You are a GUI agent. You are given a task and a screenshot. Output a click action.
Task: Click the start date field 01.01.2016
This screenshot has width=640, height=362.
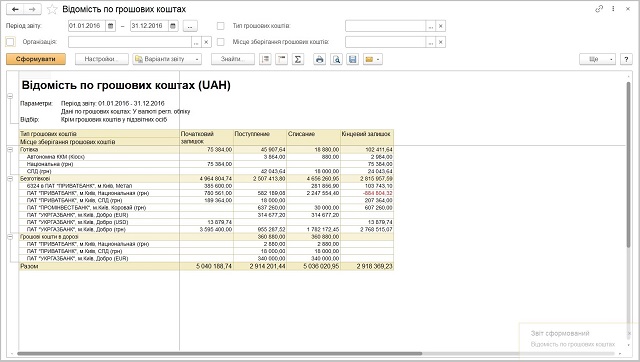click(87, 26)
